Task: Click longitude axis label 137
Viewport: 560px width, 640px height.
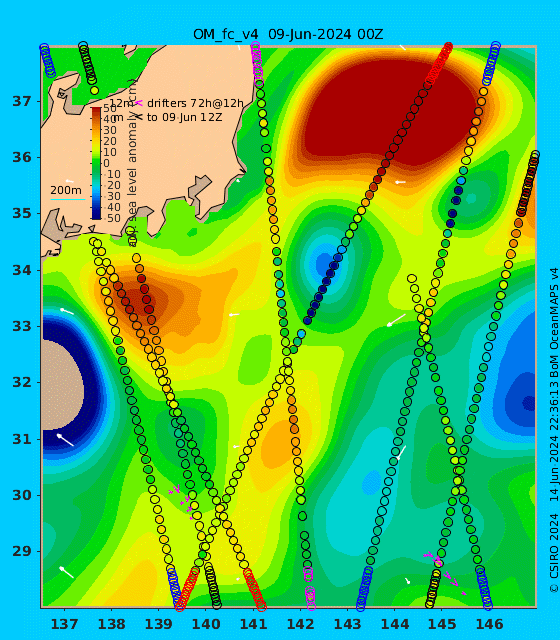Action: click(64, 624)
